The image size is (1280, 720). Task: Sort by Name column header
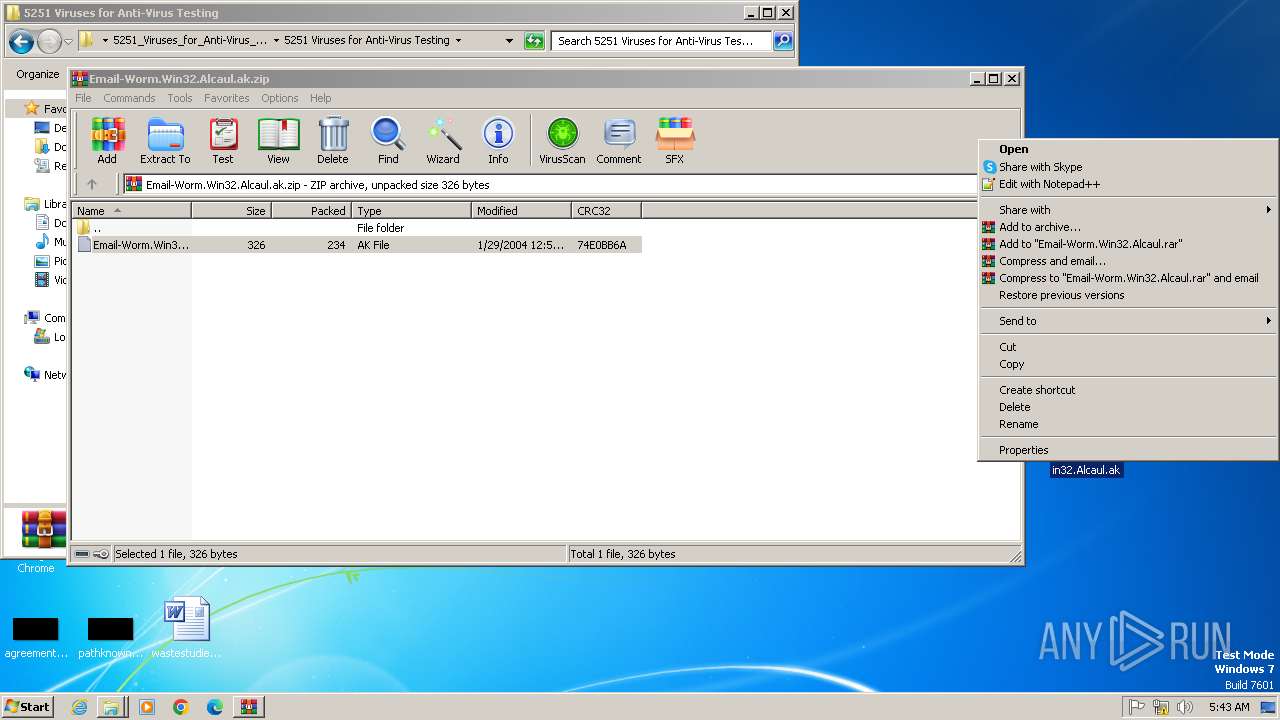[x=132, y=211]
